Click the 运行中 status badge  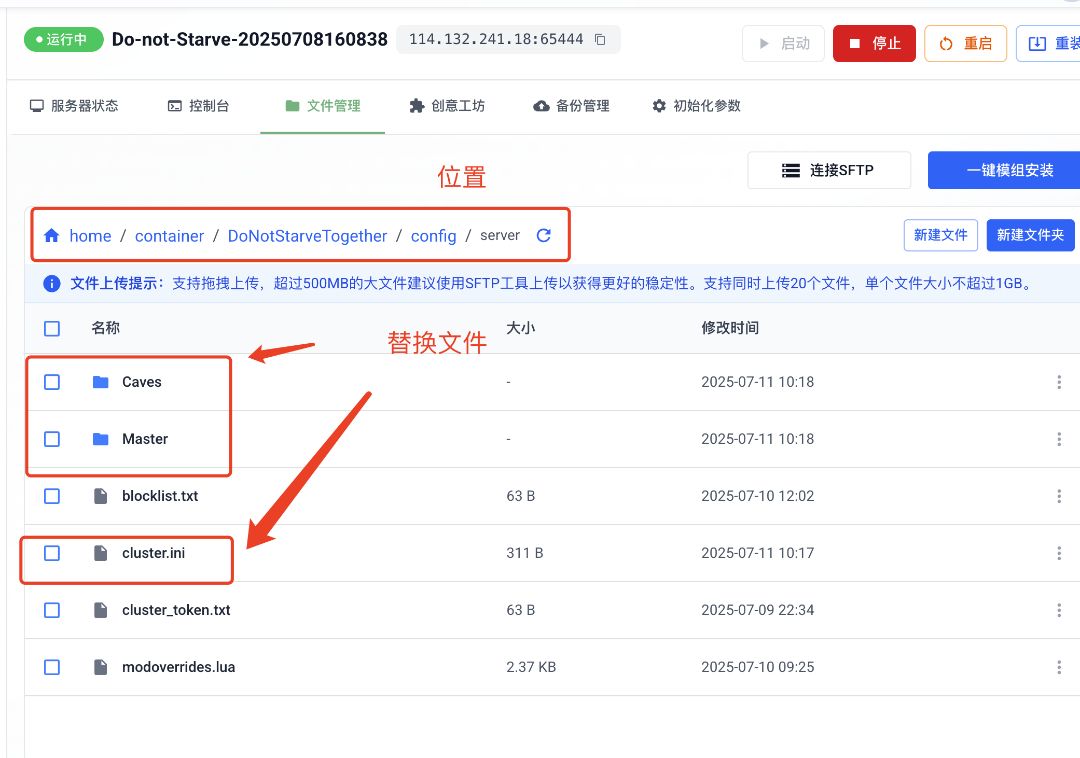pos(63,40)
